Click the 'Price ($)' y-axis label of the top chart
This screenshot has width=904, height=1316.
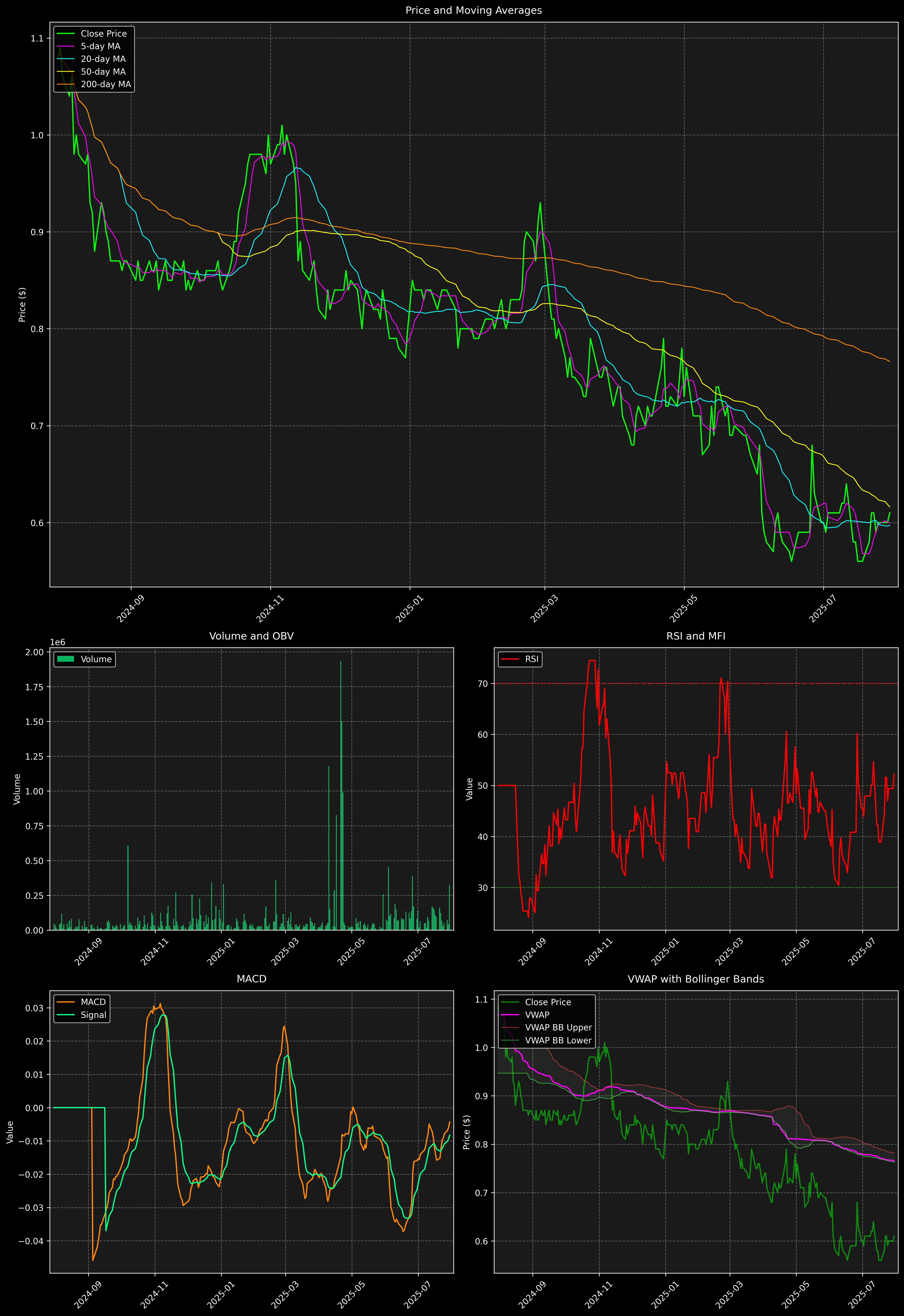click(x=22, y=305)
